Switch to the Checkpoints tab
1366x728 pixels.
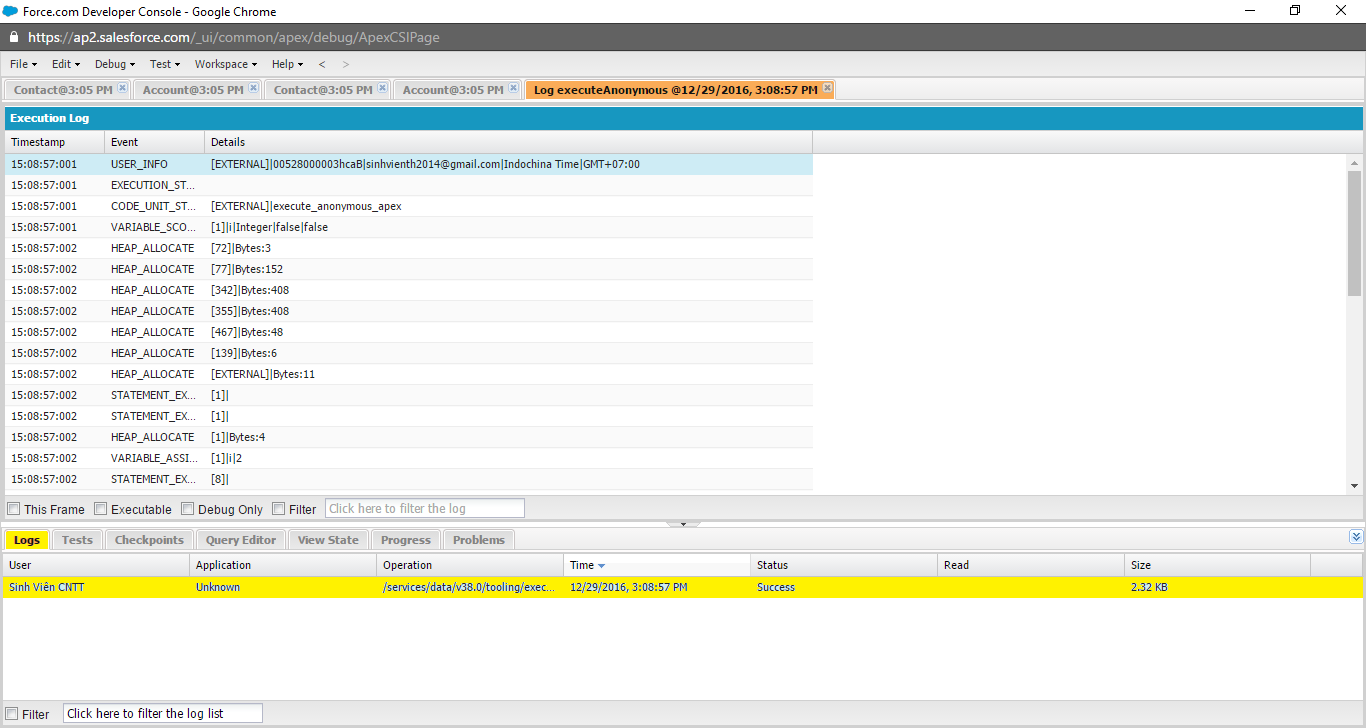coord(148,539)
